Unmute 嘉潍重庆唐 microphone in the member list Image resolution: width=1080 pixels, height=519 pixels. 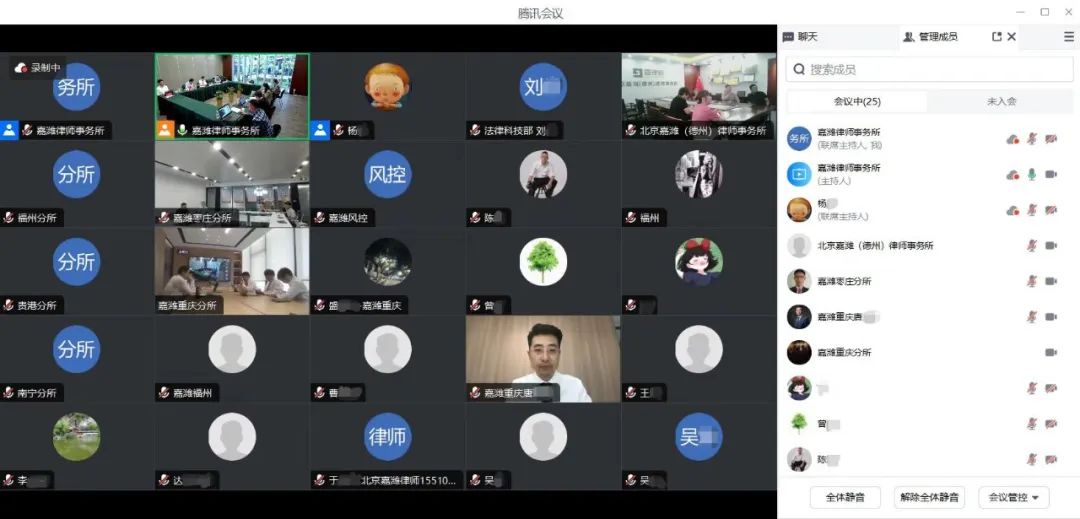point(1032,317)
